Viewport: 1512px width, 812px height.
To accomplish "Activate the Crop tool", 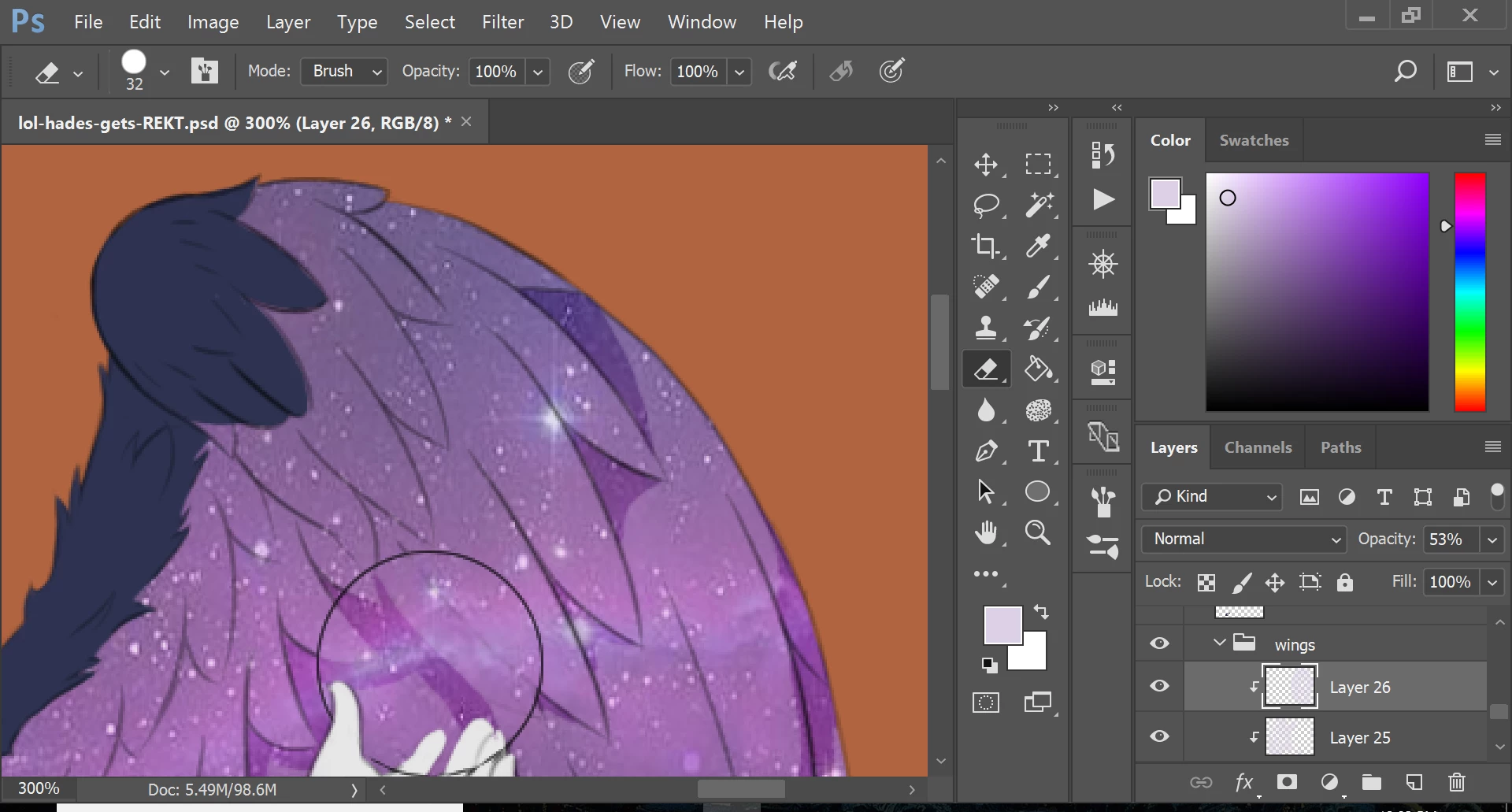I will (x=986, y=246).
